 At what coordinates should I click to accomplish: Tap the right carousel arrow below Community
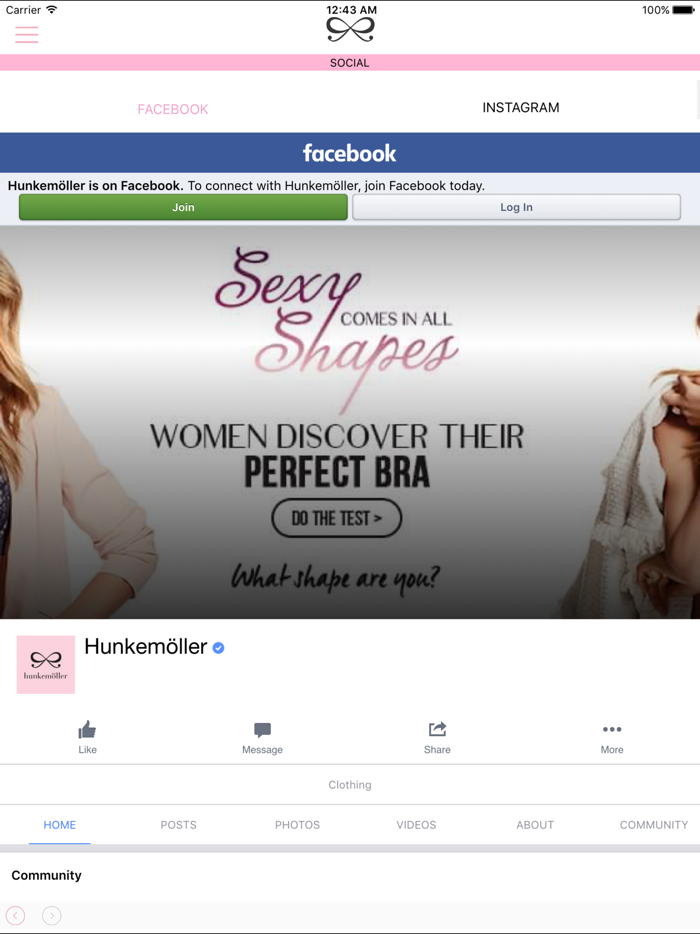(x=51, y=915)
